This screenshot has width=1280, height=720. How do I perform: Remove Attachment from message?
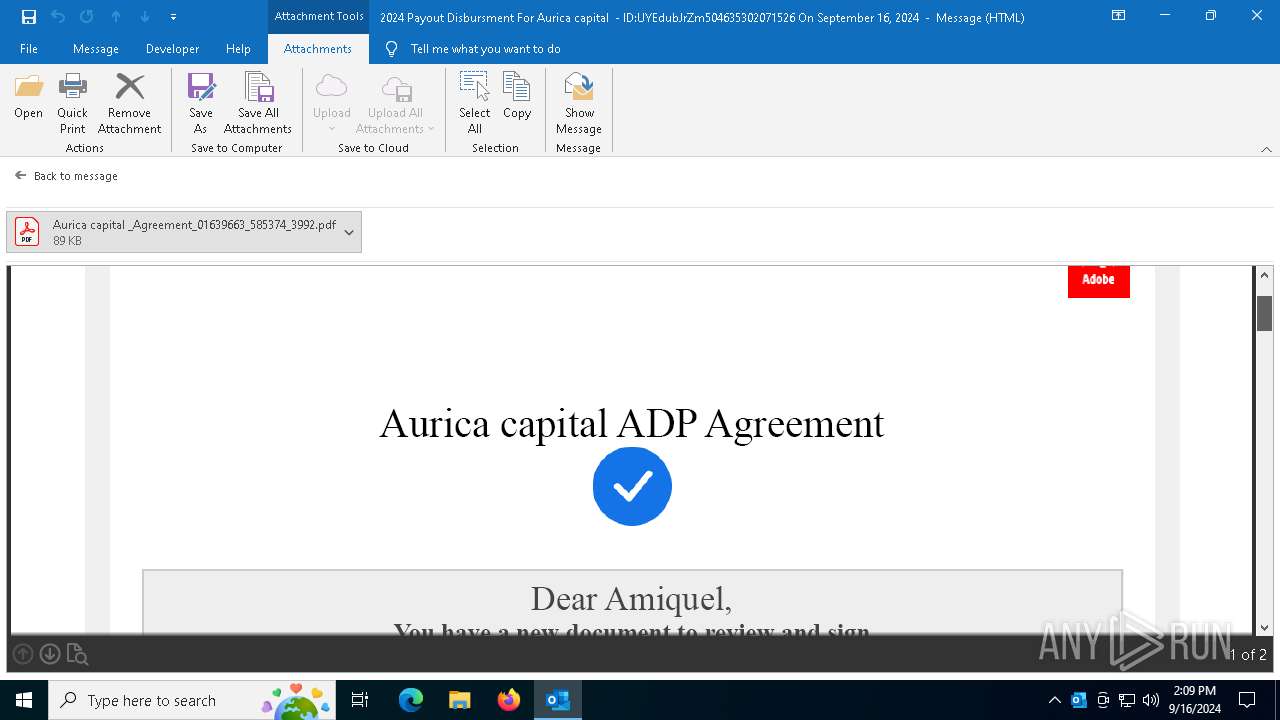click(129, 103)
